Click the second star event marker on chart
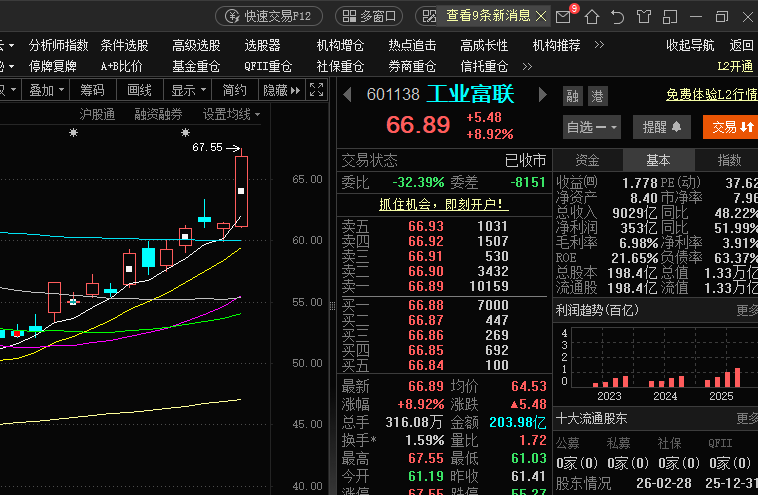 point(185,132)
